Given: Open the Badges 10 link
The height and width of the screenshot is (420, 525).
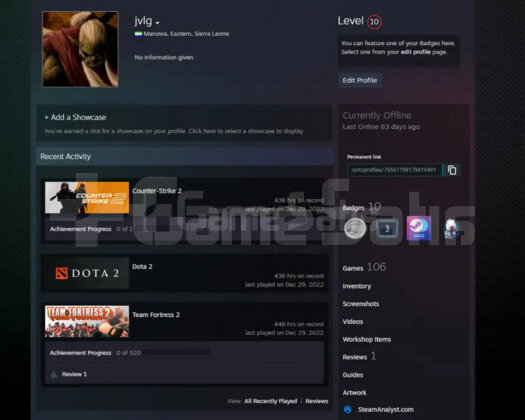Looking at the screenshot, I should point(362,207).
